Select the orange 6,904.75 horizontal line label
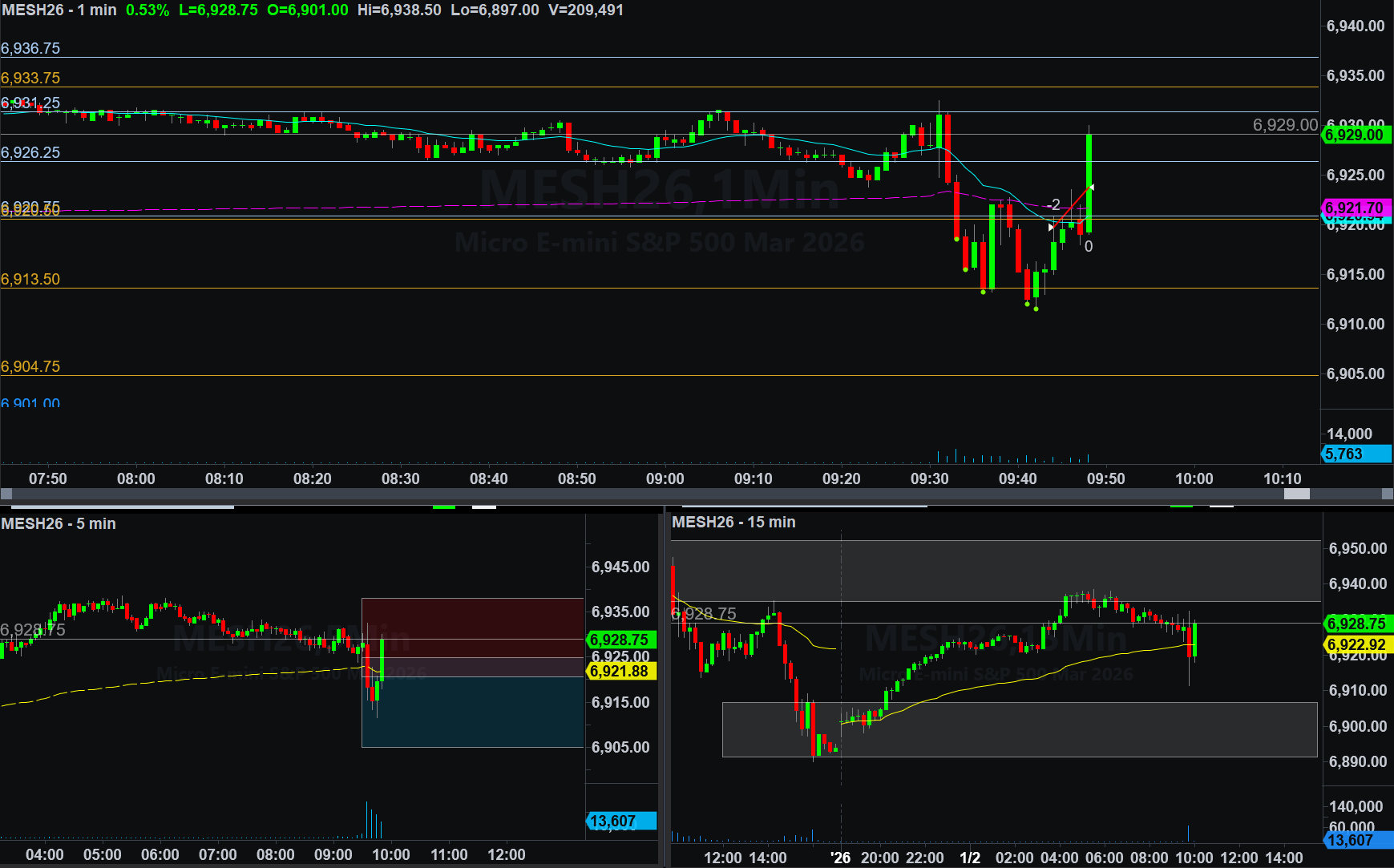 tap(30, 366)
